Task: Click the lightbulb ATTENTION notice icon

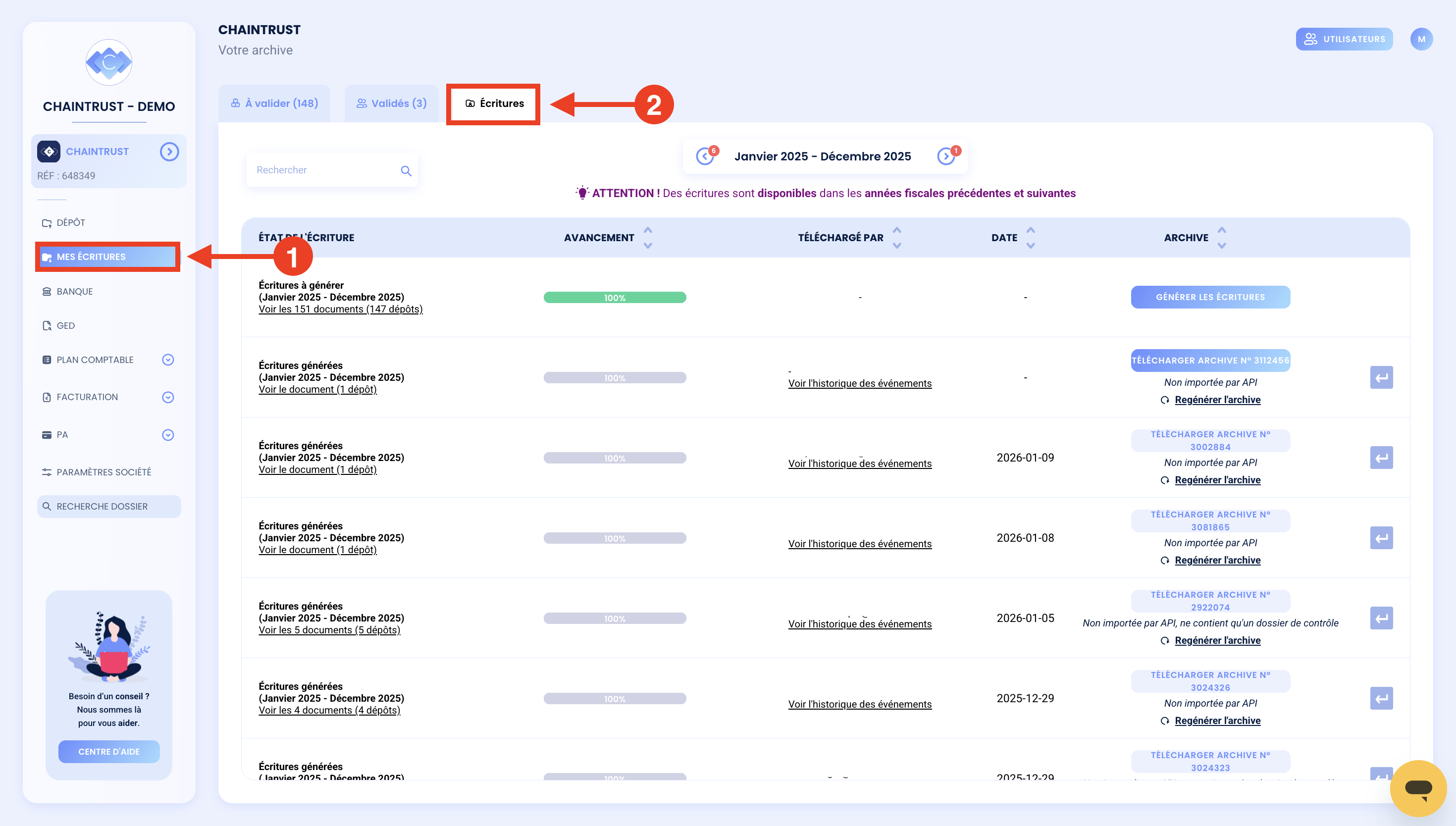Action: point(582,193)
